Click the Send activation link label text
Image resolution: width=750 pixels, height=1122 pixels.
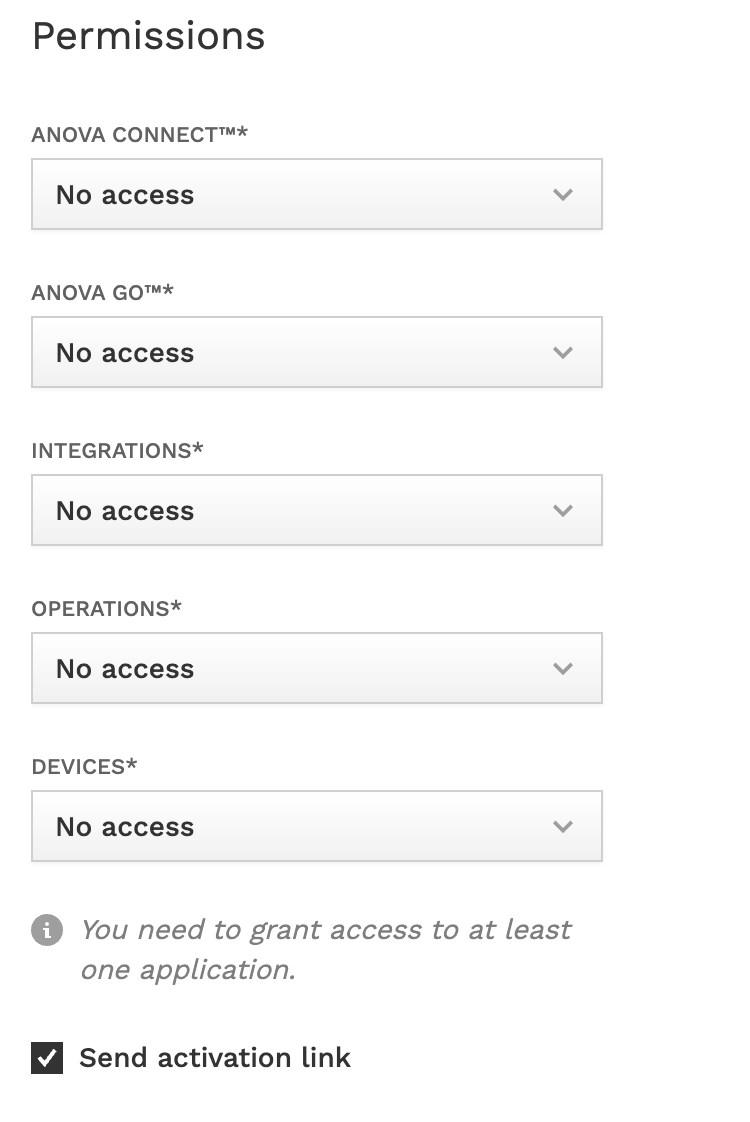(x=215, y=1058)
